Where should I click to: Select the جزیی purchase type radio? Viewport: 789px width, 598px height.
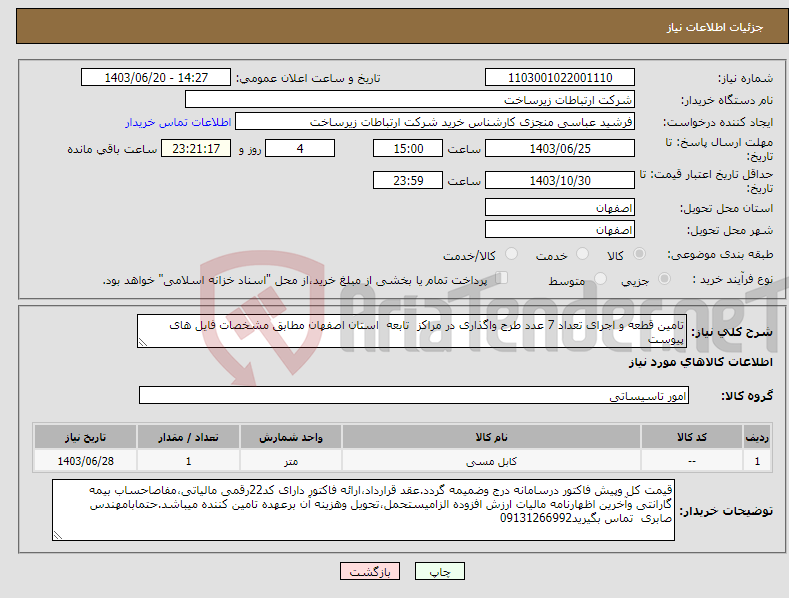[x=664, y=279]
